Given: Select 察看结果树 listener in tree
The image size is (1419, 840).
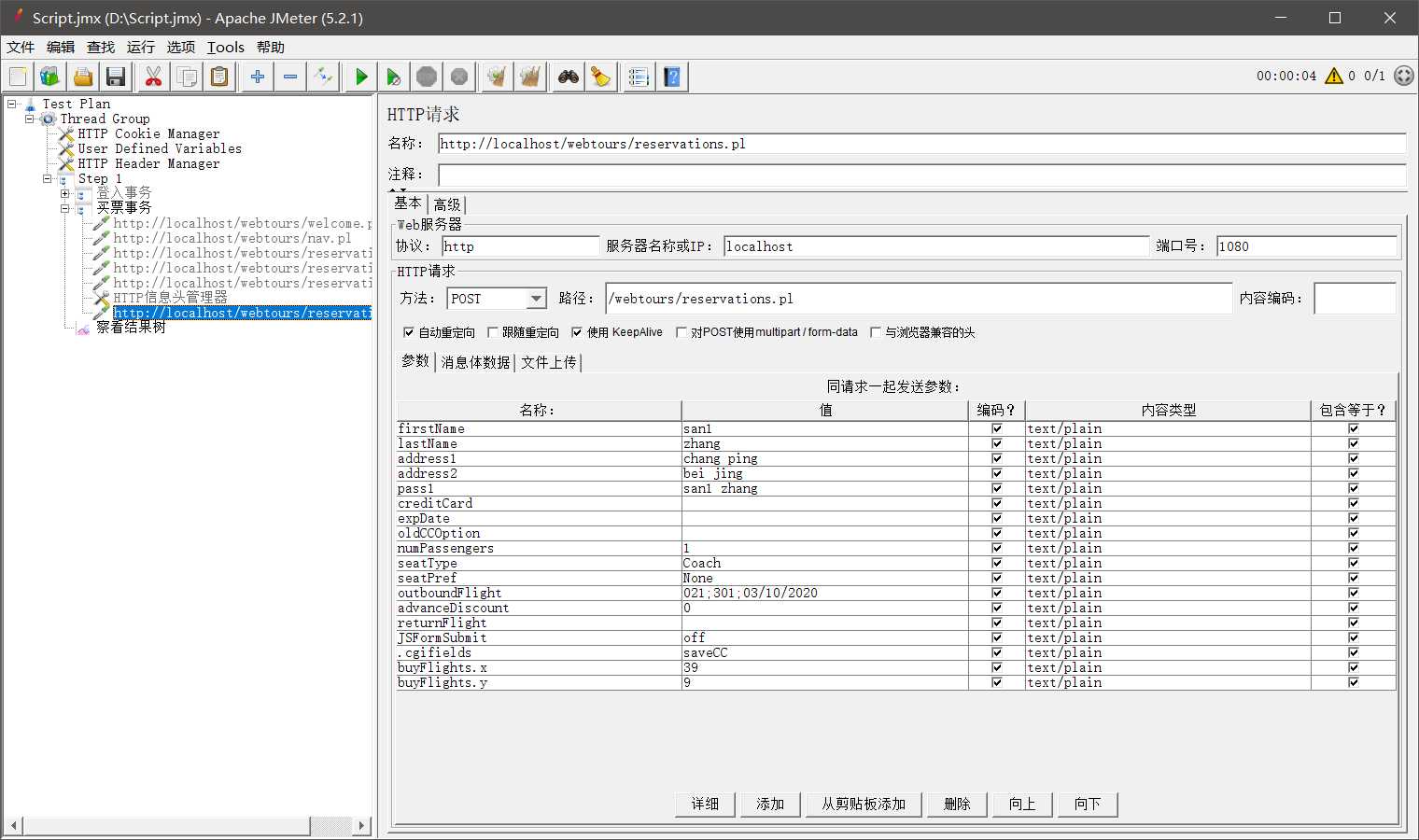Looking at the screenshot, I should click(x=131, y=328).
